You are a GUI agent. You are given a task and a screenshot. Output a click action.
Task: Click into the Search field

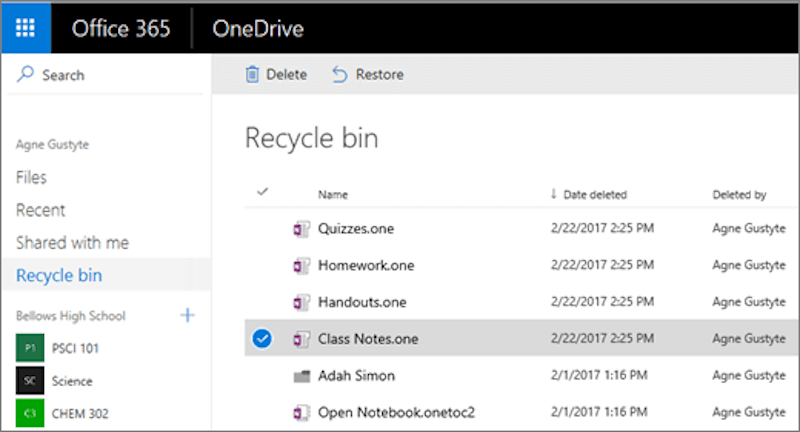click(105, 75)
